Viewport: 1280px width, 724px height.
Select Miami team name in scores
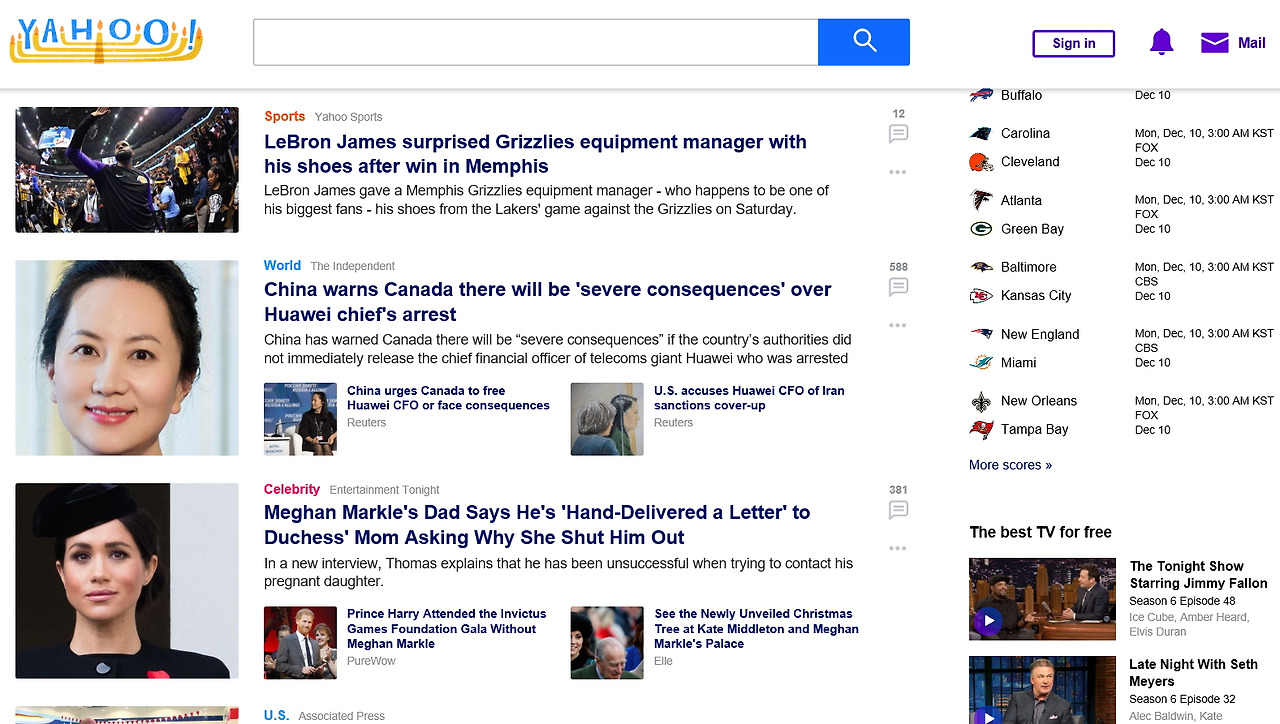point(1018,363)
